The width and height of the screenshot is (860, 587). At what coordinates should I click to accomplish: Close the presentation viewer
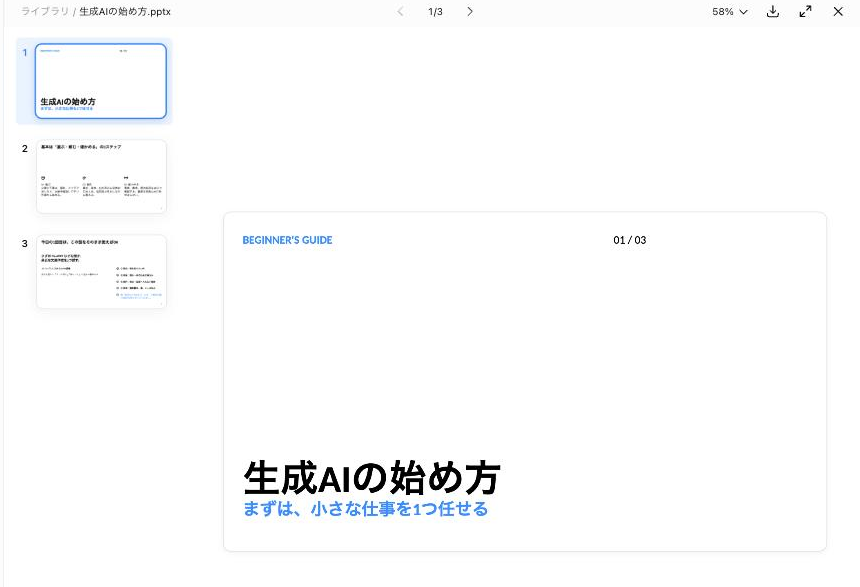click(x=838, y=12)
